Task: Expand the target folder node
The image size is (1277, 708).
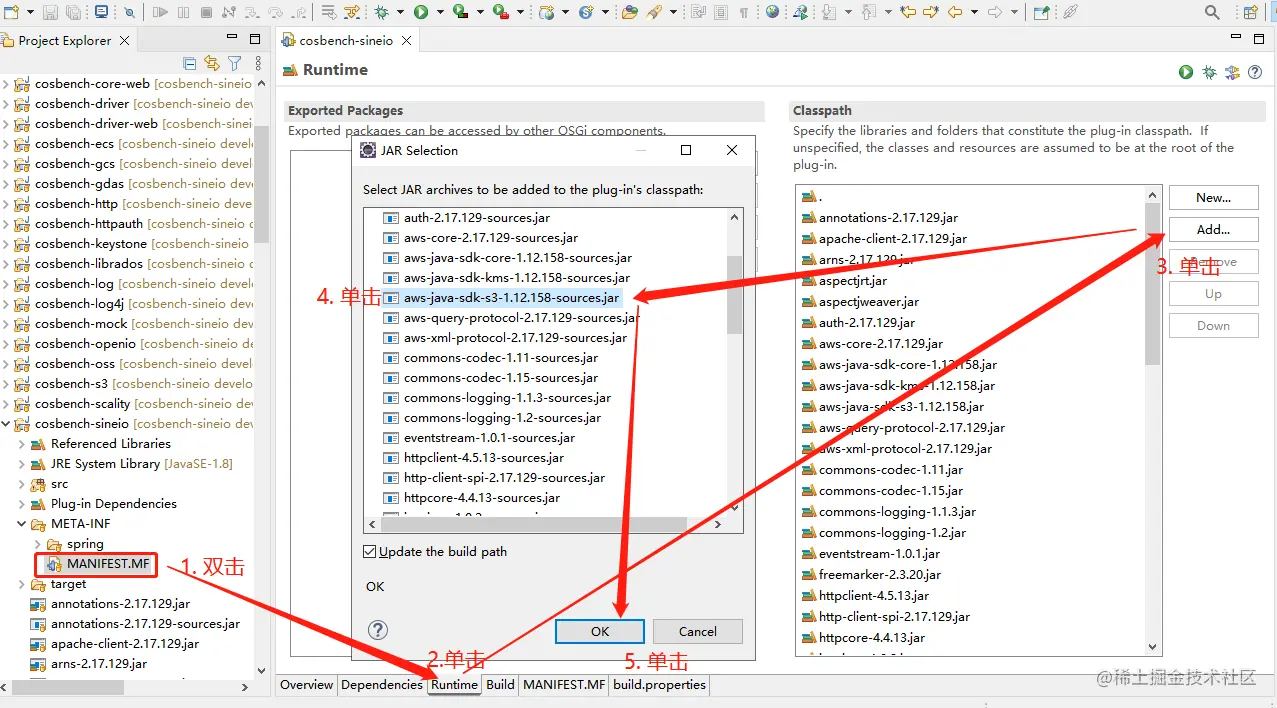Action: 22,584
